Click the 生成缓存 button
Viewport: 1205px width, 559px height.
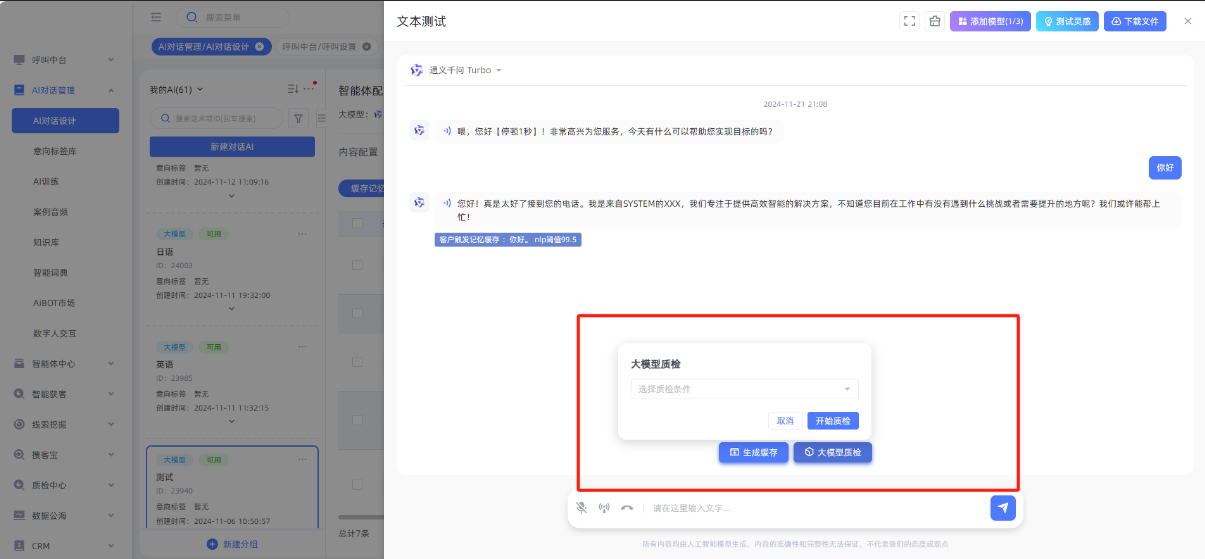(x=754, y=453)
